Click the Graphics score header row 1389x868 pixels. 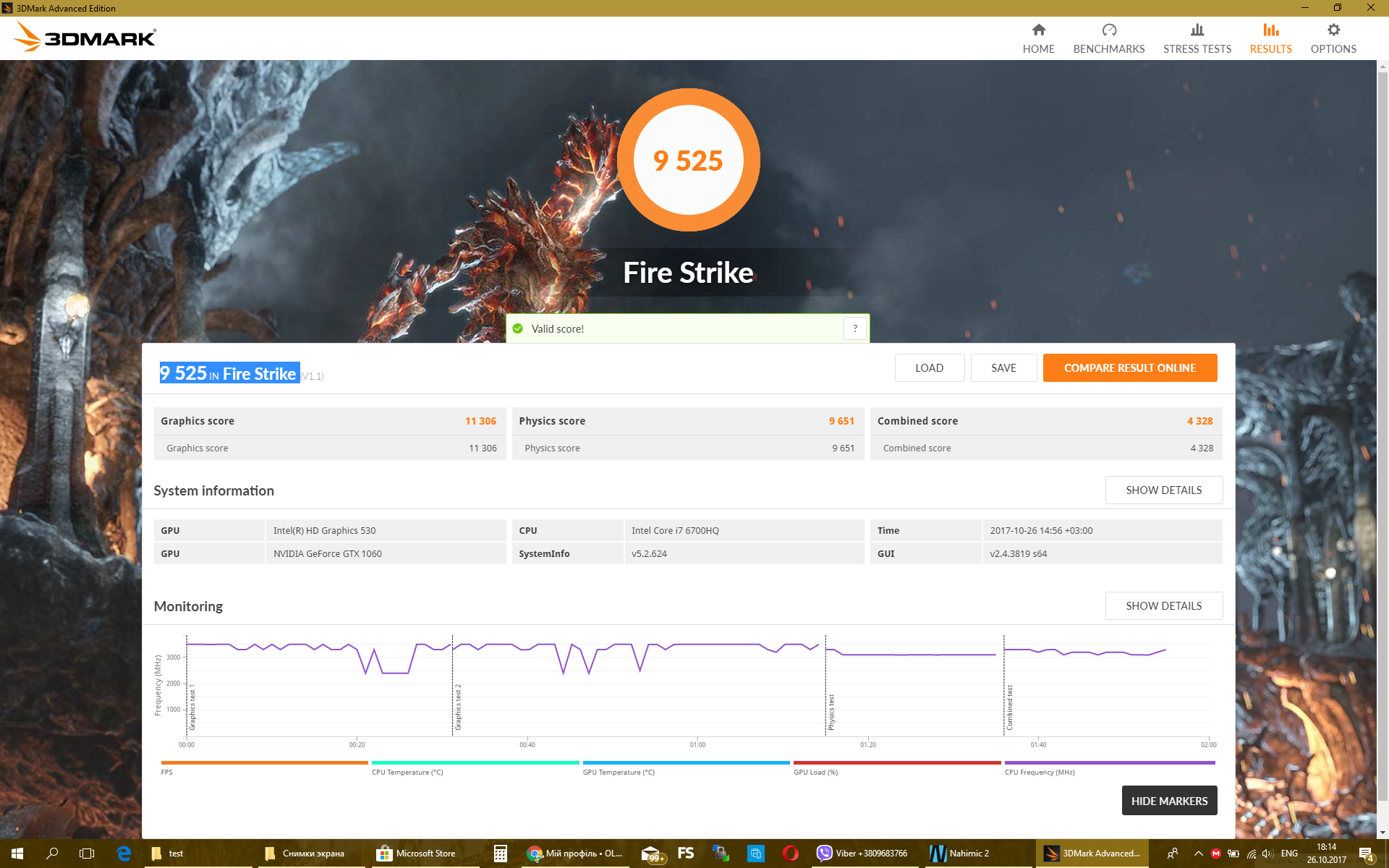click(328, 421)
